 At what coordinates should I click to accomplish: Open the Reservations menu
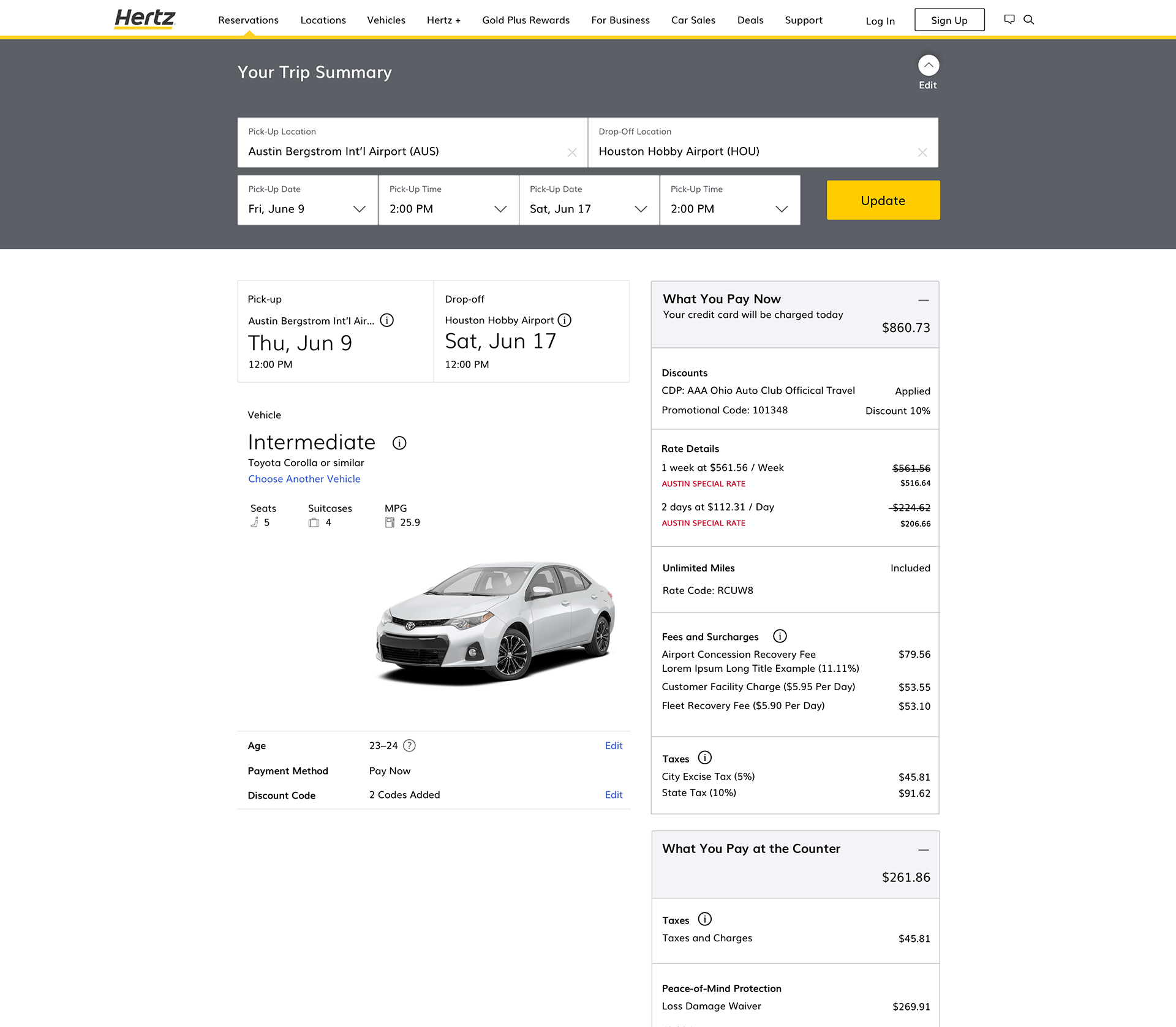coord(248,20)
